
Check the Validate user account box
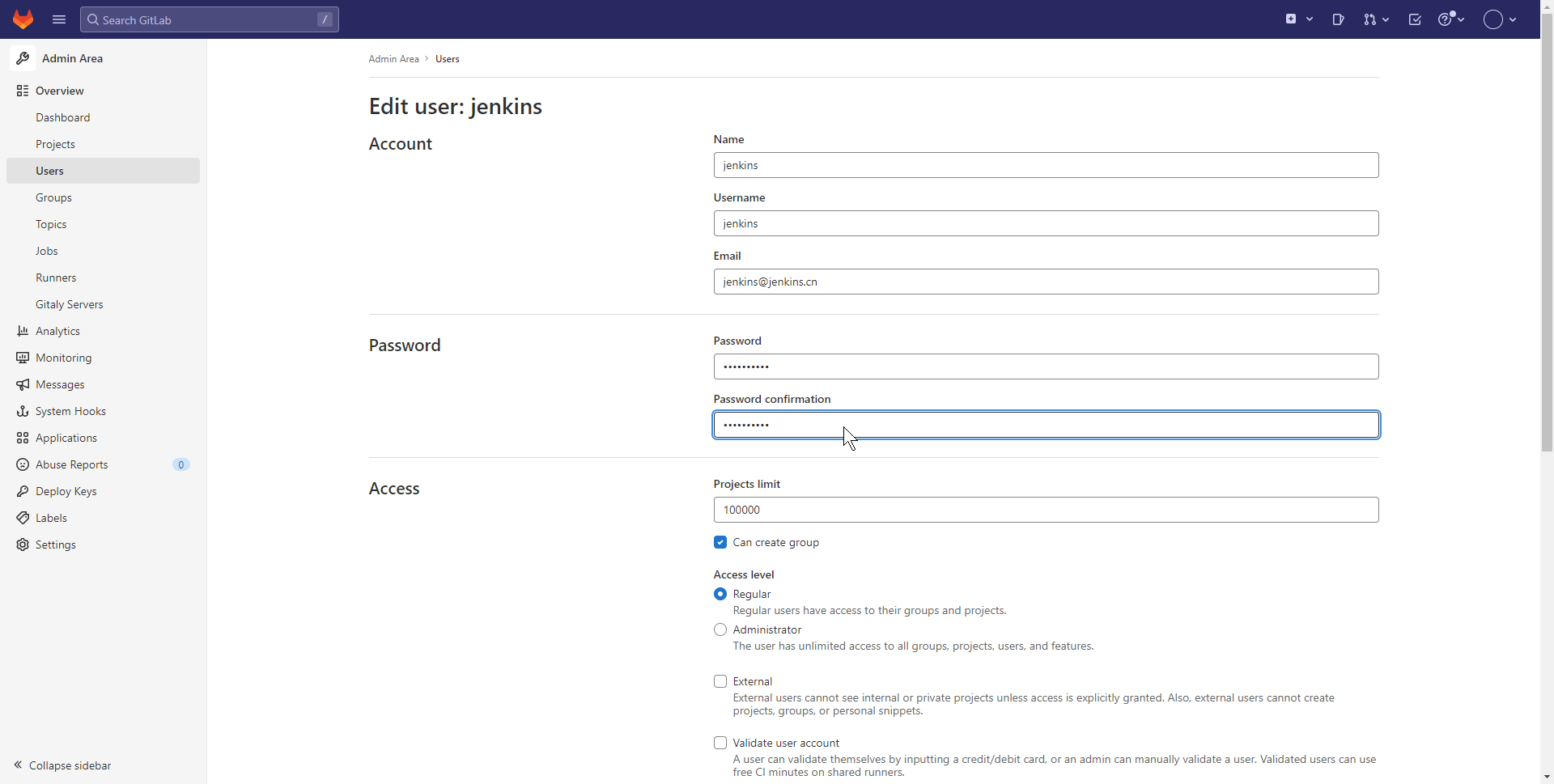[720, 743]
